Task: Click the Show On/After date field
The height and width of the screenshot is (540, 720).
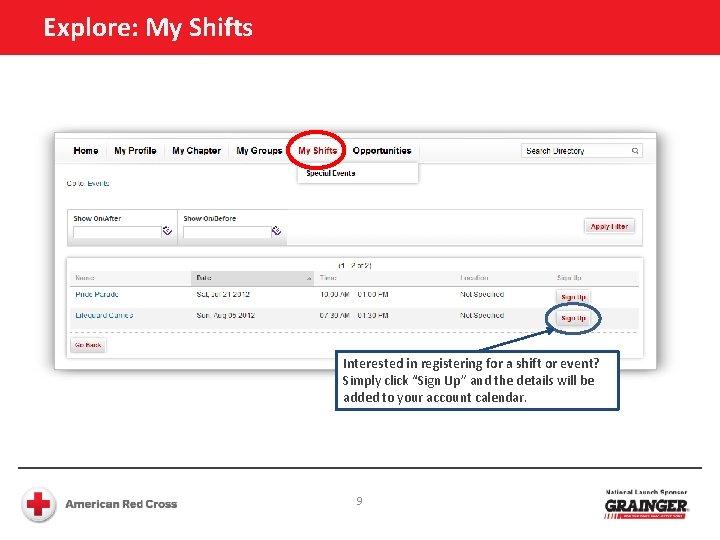Action: point(117,232)
